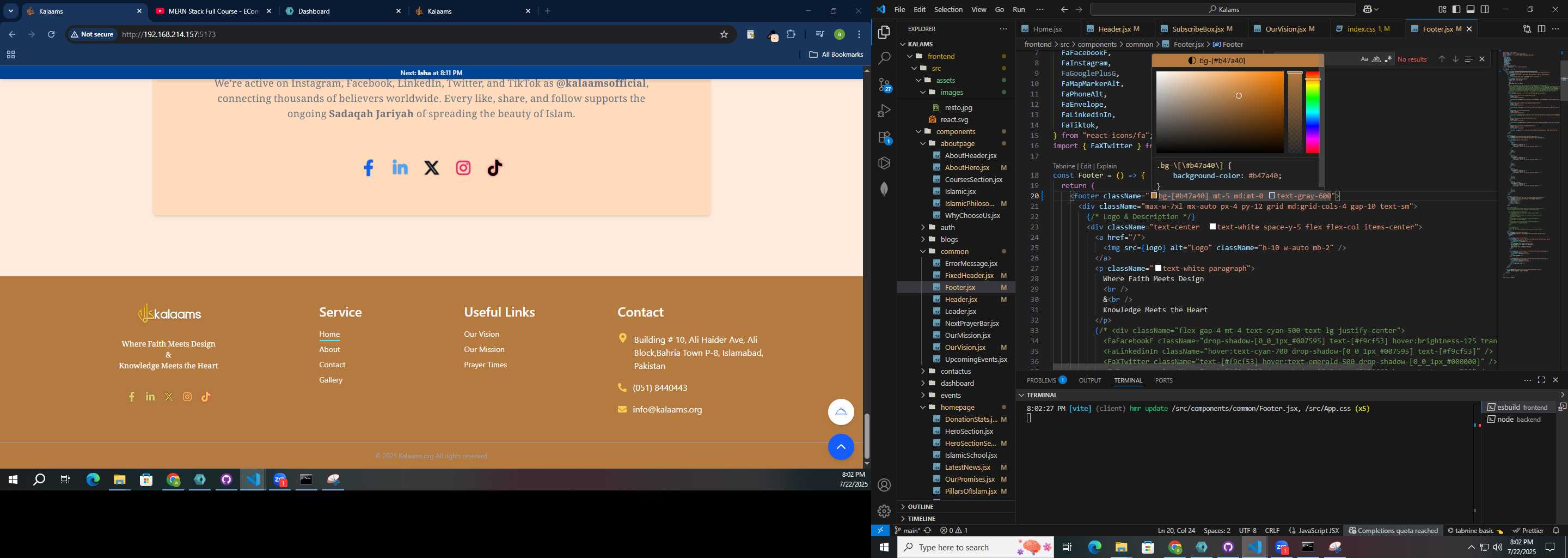Open Chrome tab search dropdown arrow
This screenshot has height=558, width=1568.
click(10, 11)
